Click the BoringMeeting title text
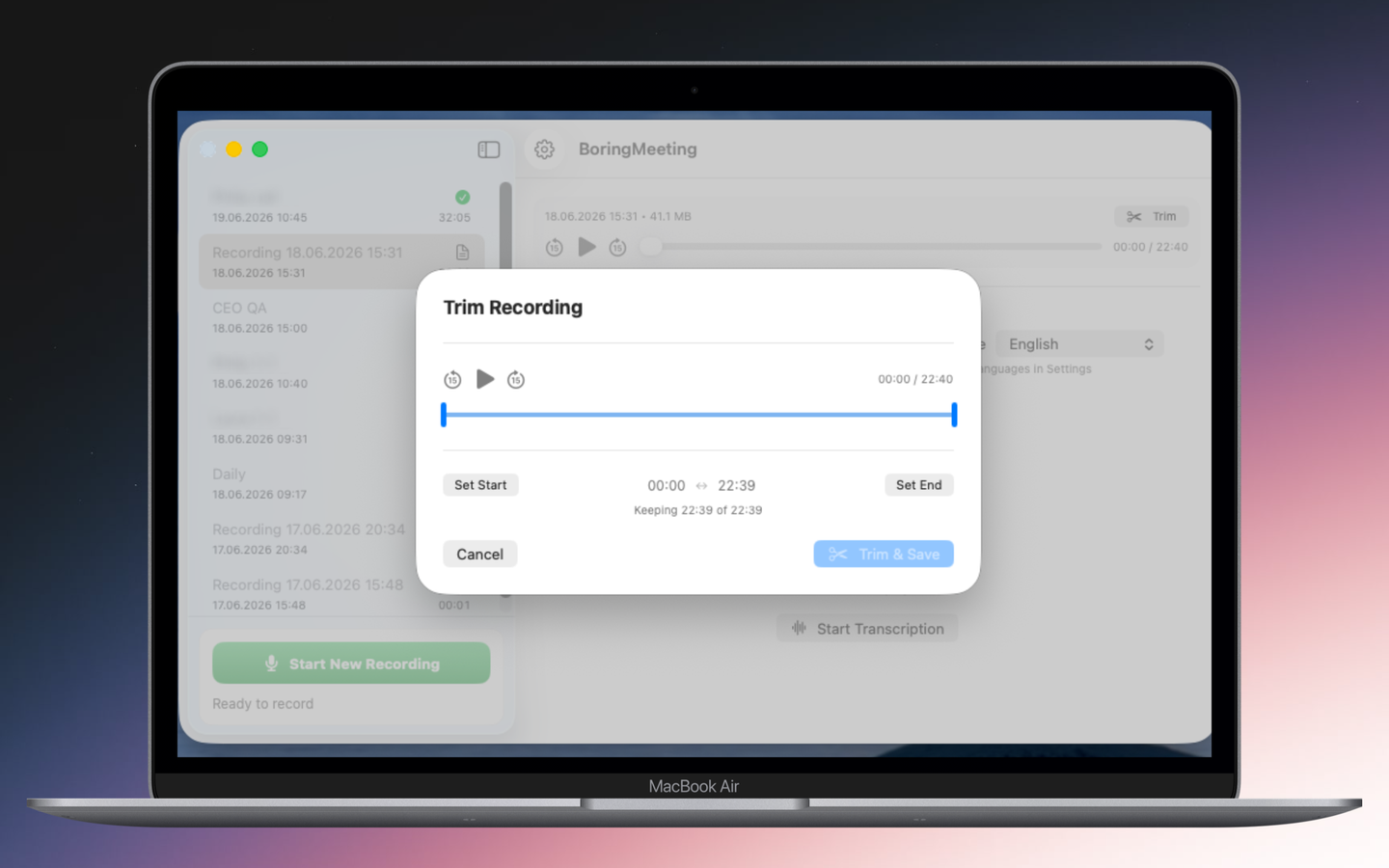 [638, 149]
